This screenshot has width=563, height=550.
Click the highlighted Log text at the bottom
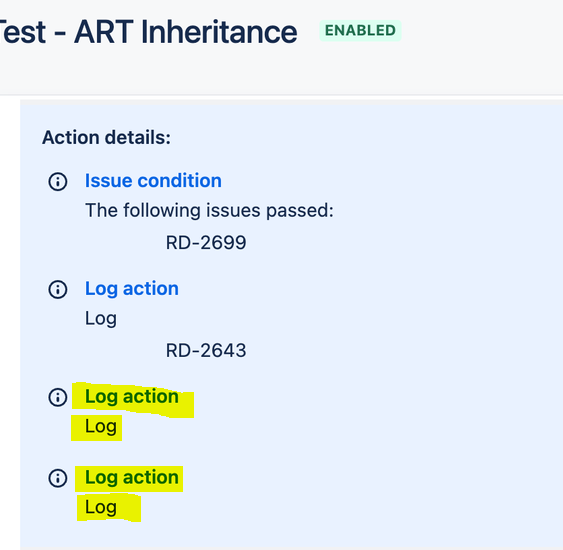pyautogui.click(x=101, y=508)
